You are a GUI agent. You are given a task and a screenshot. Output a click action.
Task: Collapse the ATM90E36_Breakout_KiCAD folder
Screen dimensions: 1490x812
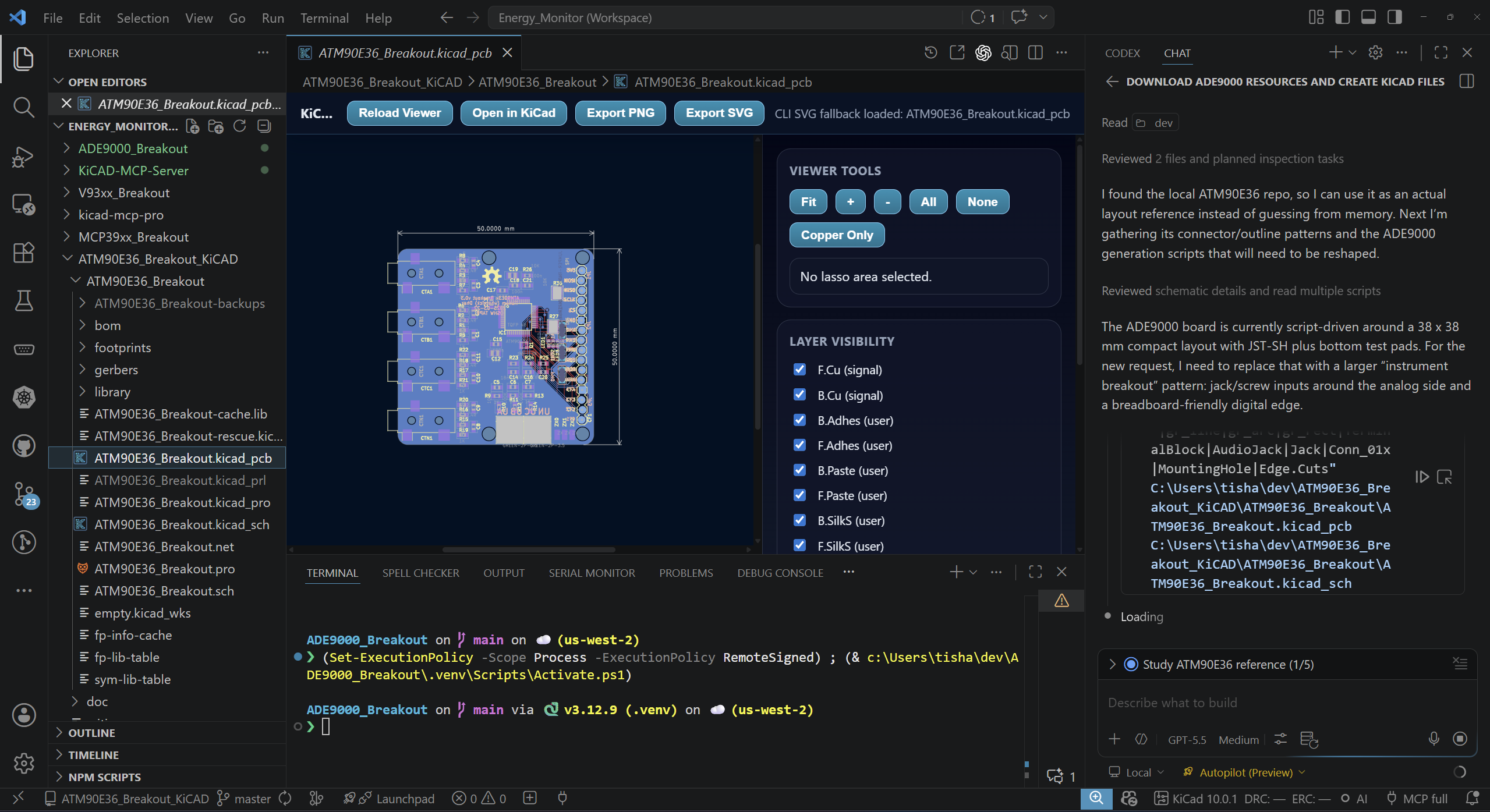click(158, 259)
